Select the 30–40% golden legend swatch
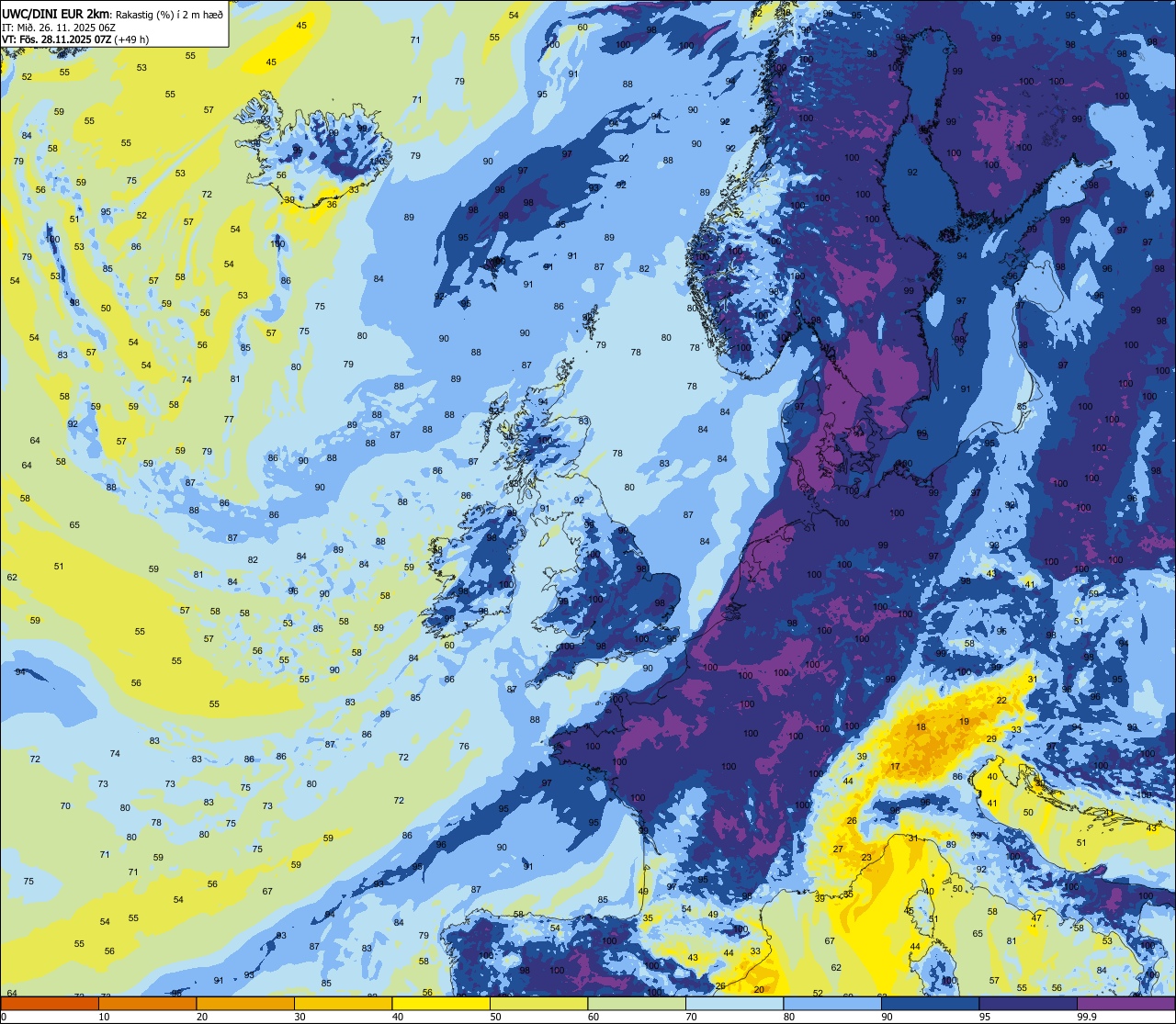 (343, 1004)
